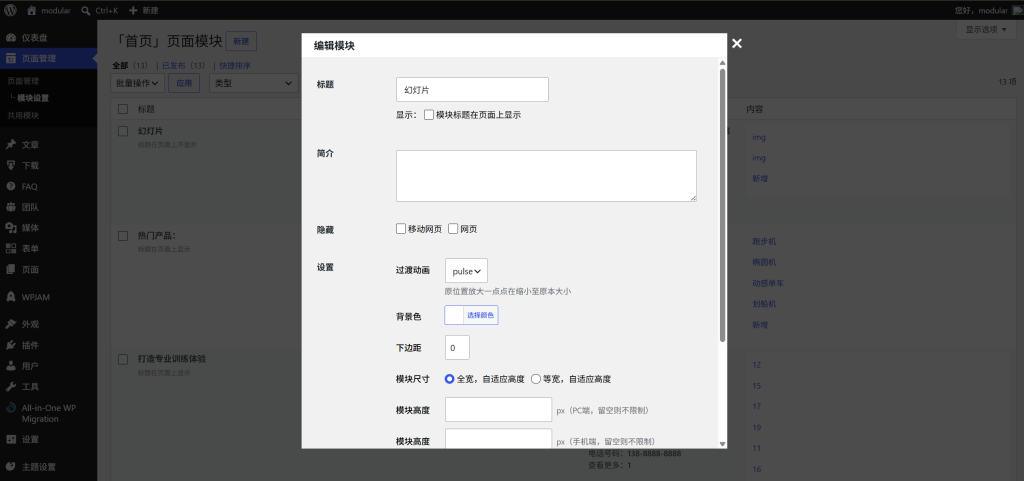1024x481 pixels.
Task: Click the dialog vertical scrollbar thumb
Action: tap(722, 206)
